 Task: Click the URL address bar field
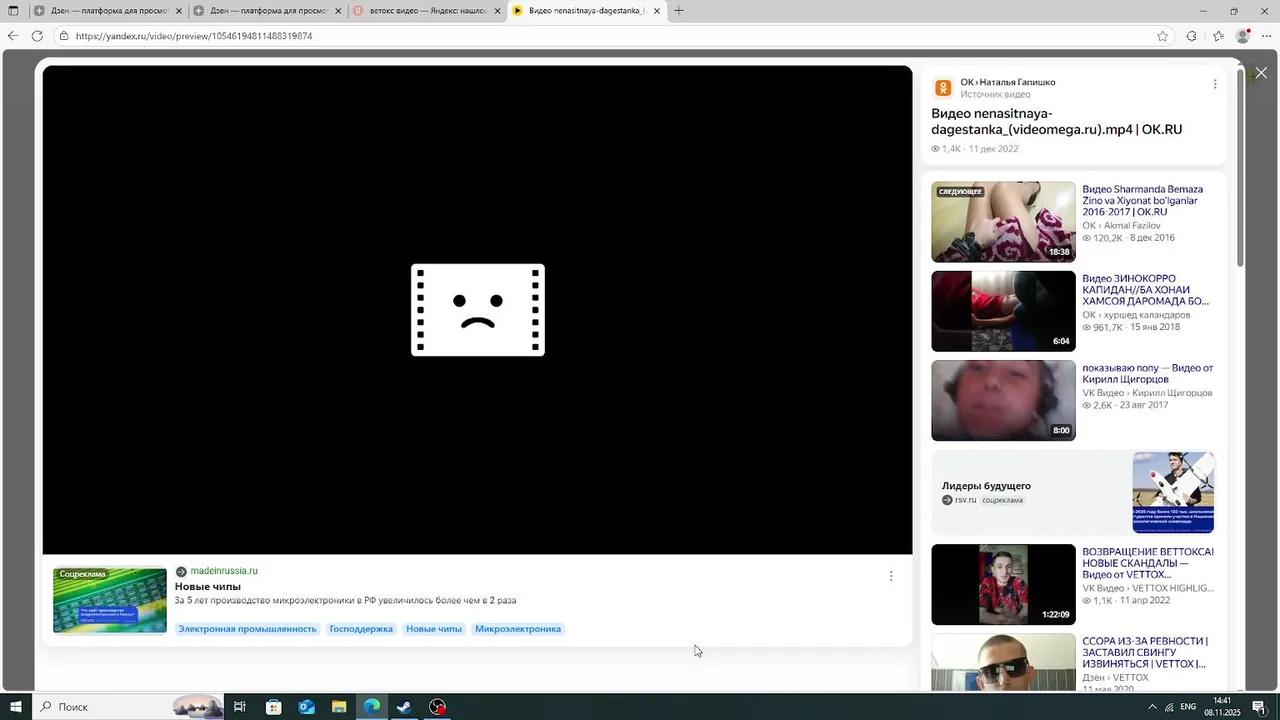tap(610, 36)
